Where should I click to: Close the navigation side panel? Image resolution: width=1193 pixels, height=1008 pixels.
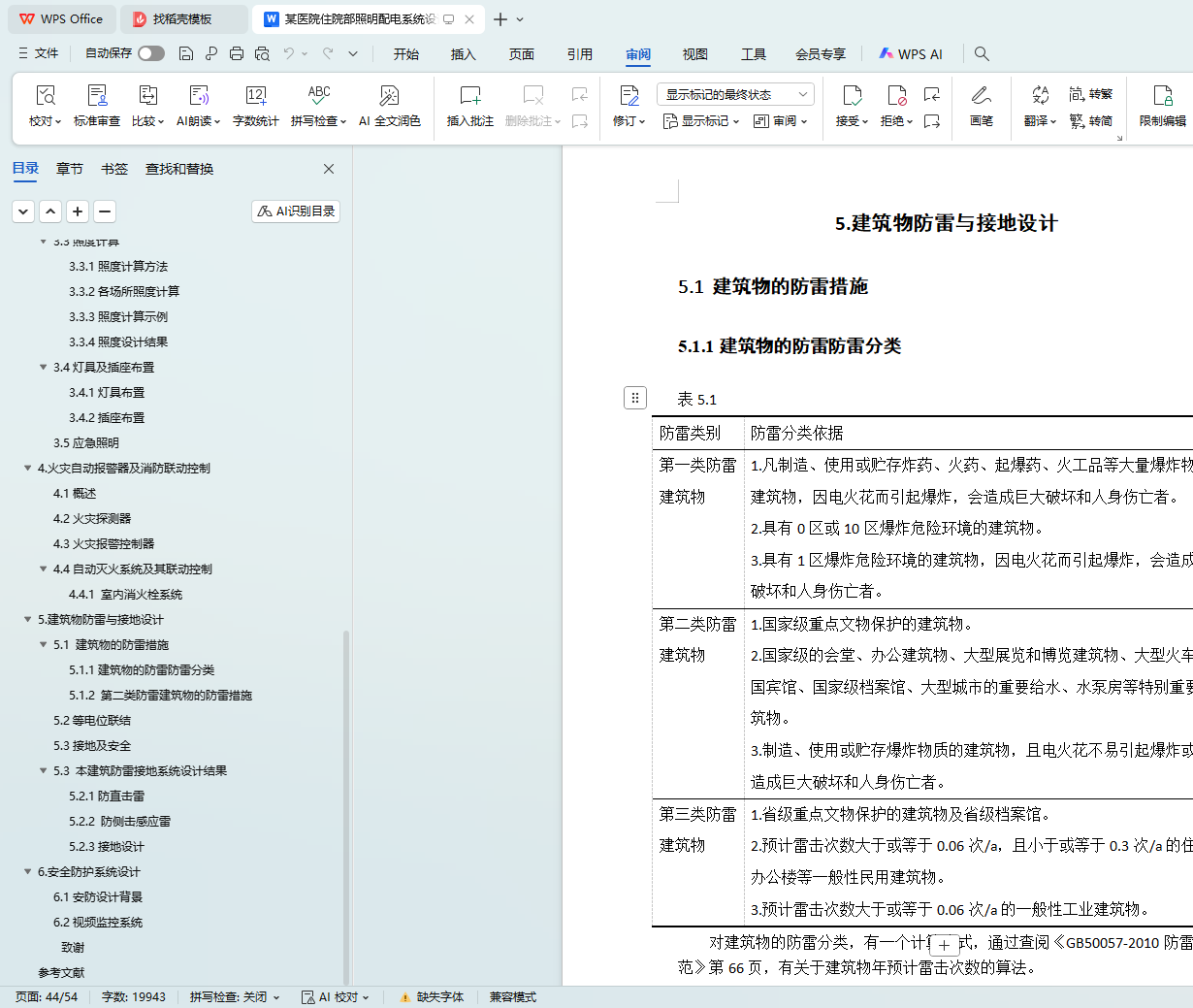[x=329, y=169]
